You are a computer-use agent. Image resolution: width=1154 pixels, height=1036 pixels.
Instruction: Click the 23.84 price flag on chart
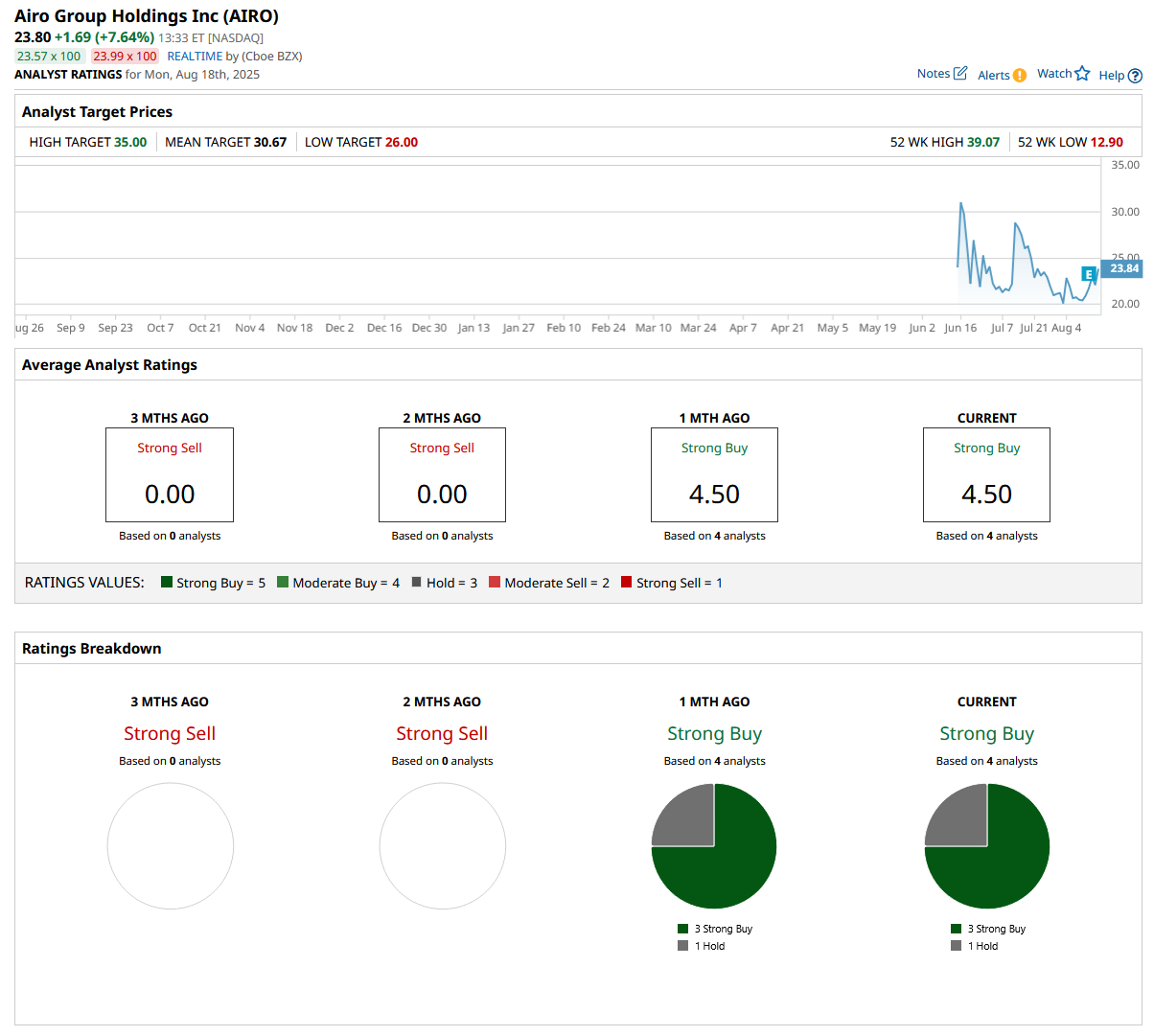(x=1122, y=268)
